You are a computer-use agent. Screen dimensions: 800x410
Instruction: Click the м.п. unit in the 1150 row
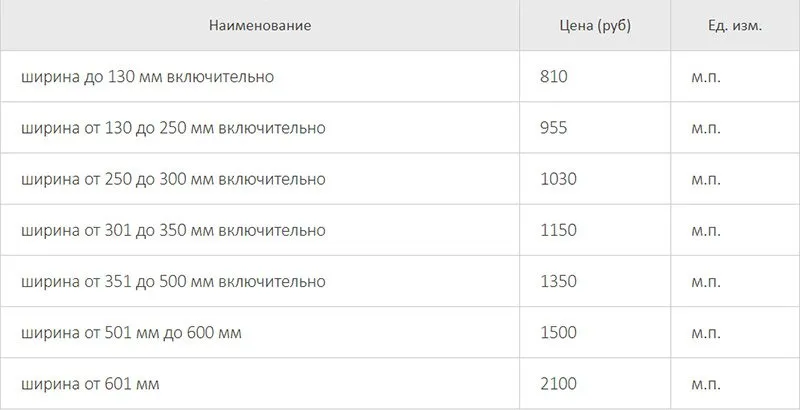pyautogui.click(x=706, y=231)
